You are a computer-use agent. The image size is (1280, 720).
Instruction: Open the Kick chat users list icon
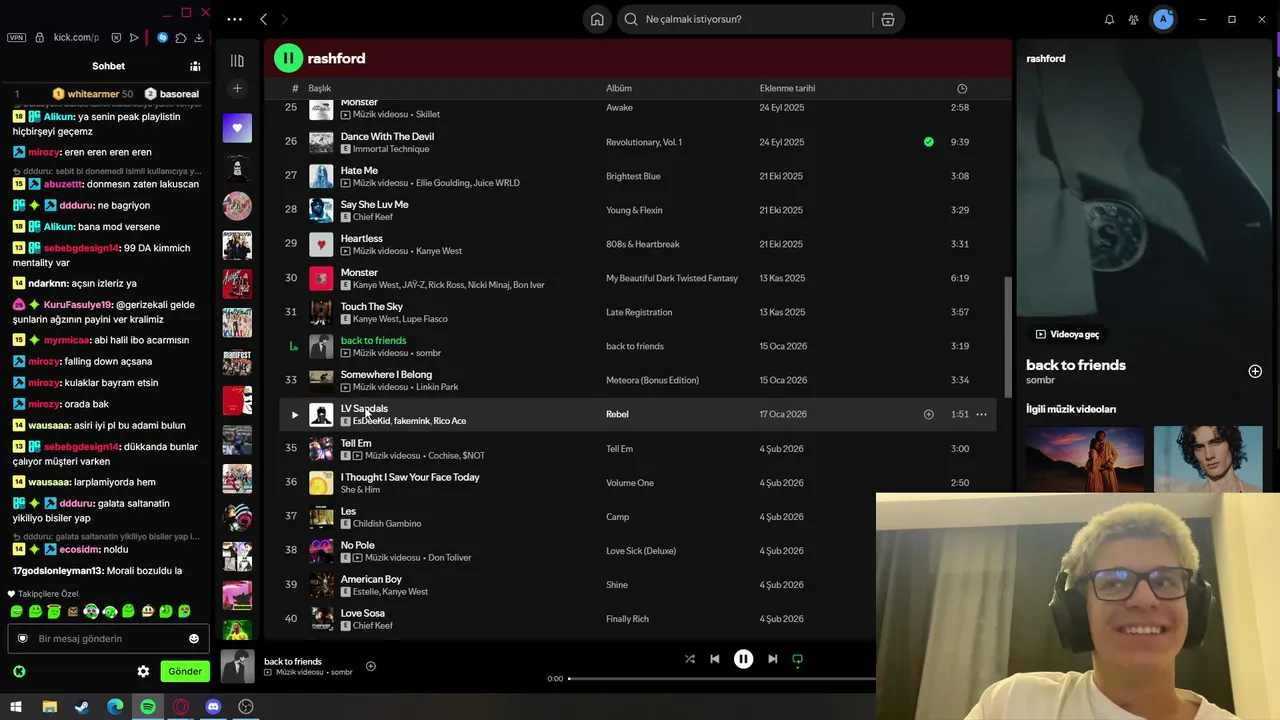[195, 66]
